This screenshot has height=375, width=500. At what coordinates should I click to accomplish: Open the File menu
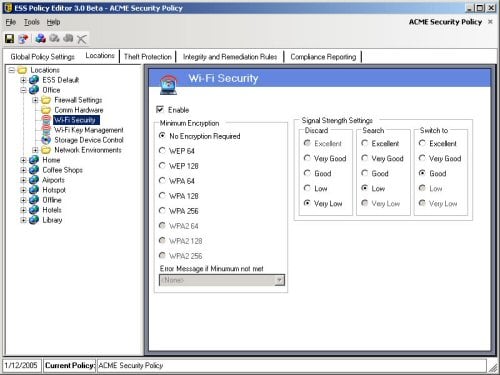(x=11, y=22)
